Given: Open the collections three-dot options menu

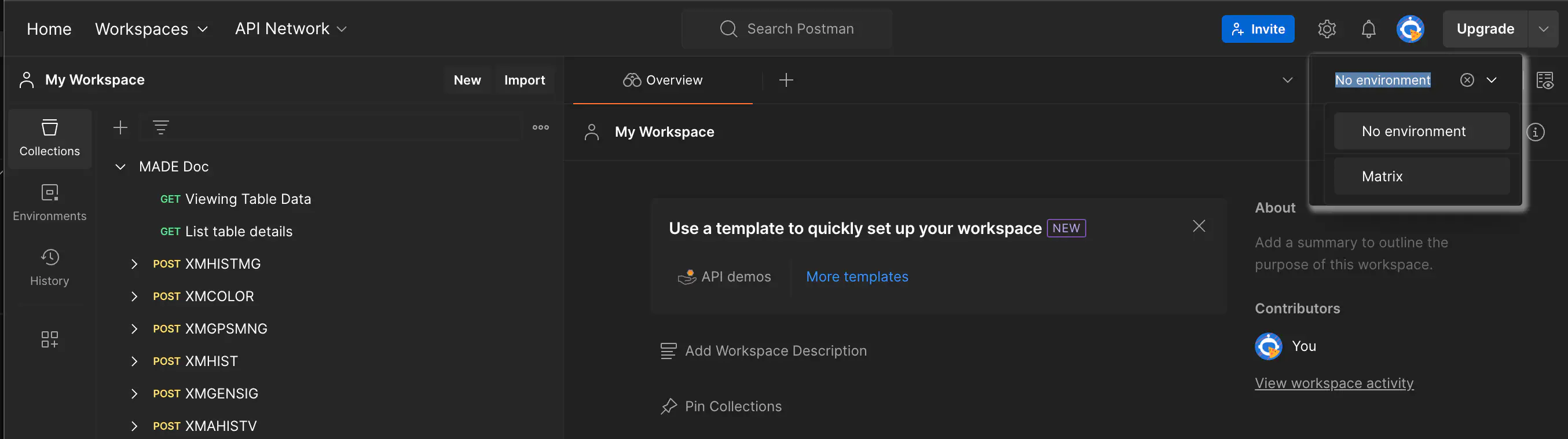Looking at the screenshot, I should pos(541,127).
